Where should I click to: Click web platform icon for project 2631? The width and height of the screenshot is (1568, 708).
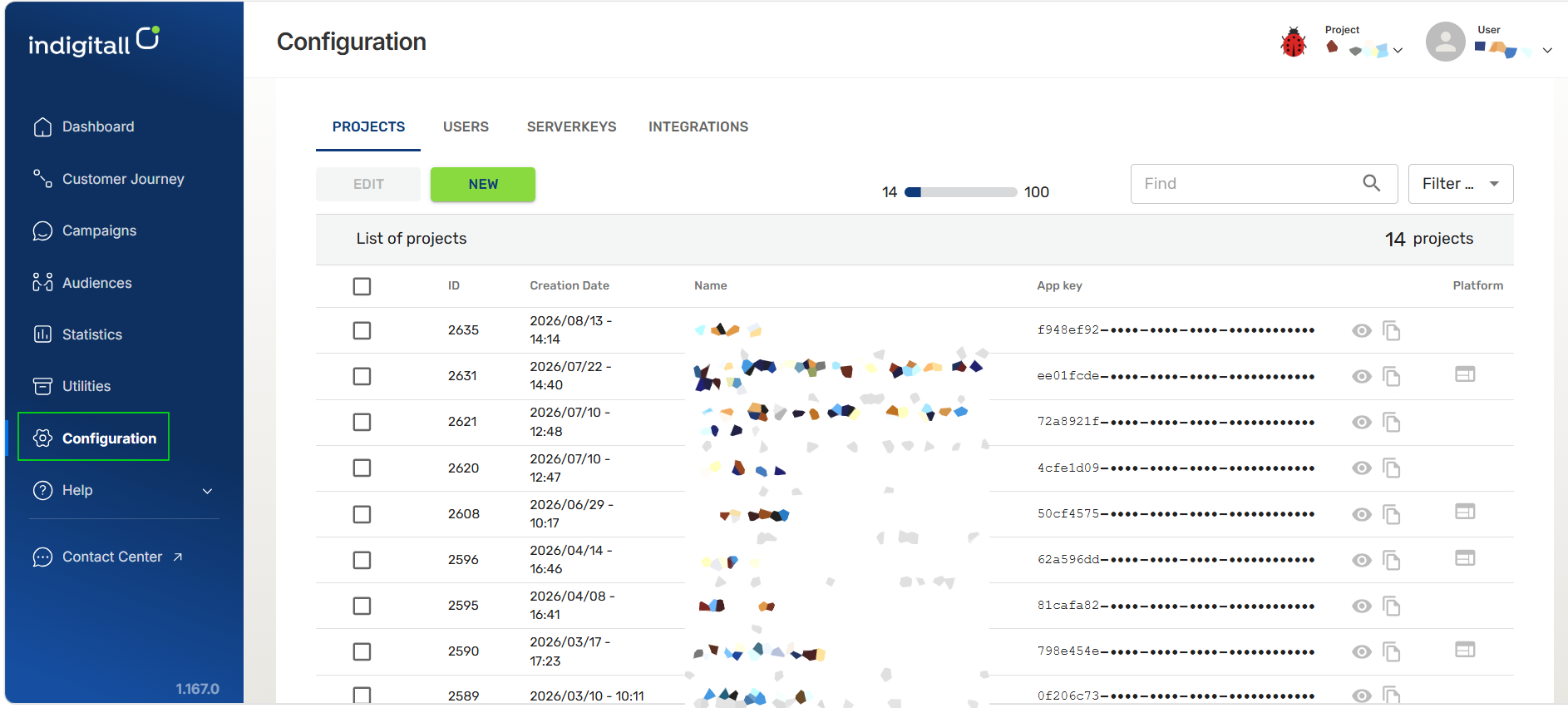(x=1465, y=374)
